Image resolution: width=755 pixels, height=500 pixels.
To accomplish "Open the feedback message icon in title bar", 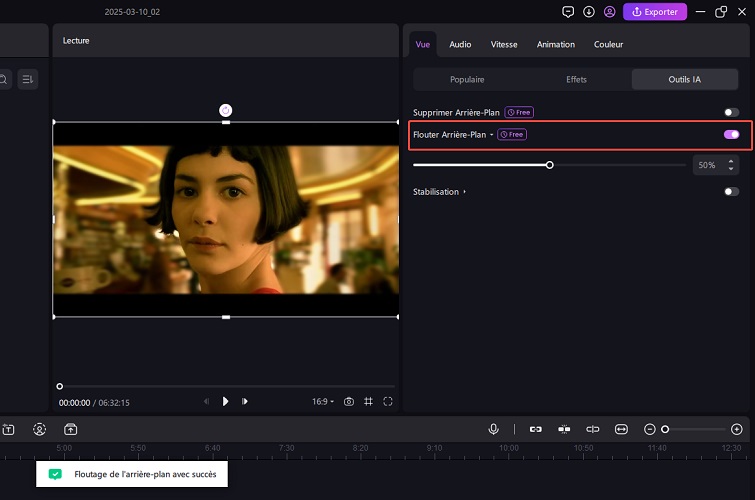I will [568, 12].
